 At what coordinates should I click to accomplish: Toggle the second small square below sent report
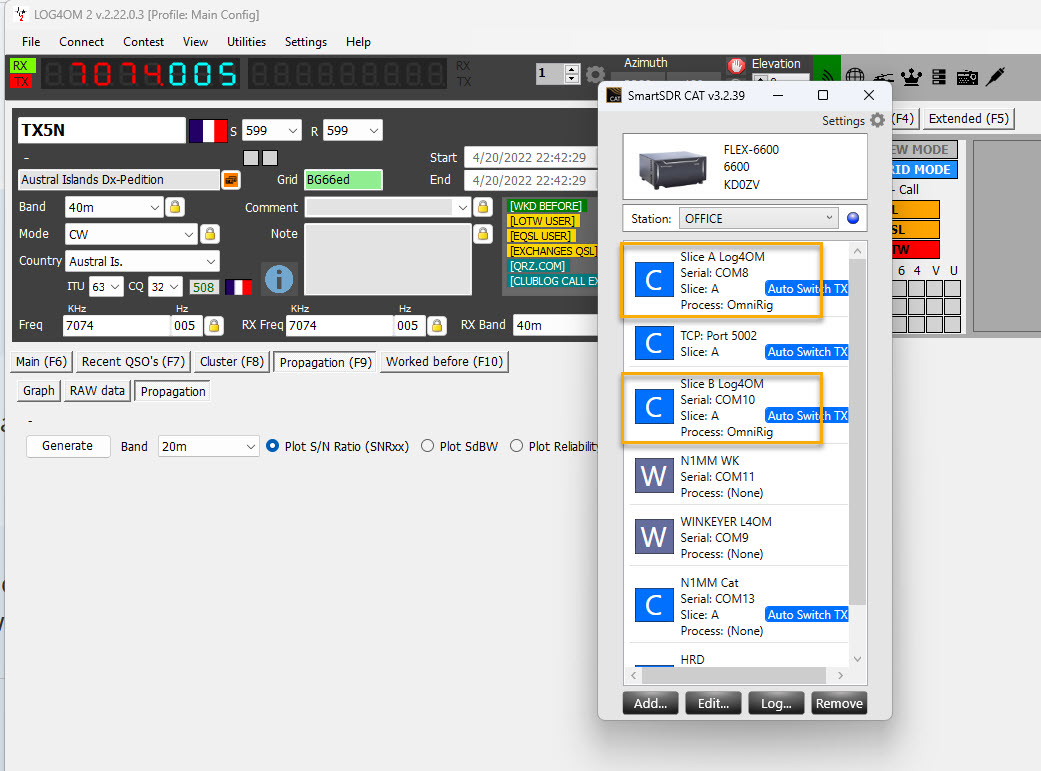coord(270,158)
